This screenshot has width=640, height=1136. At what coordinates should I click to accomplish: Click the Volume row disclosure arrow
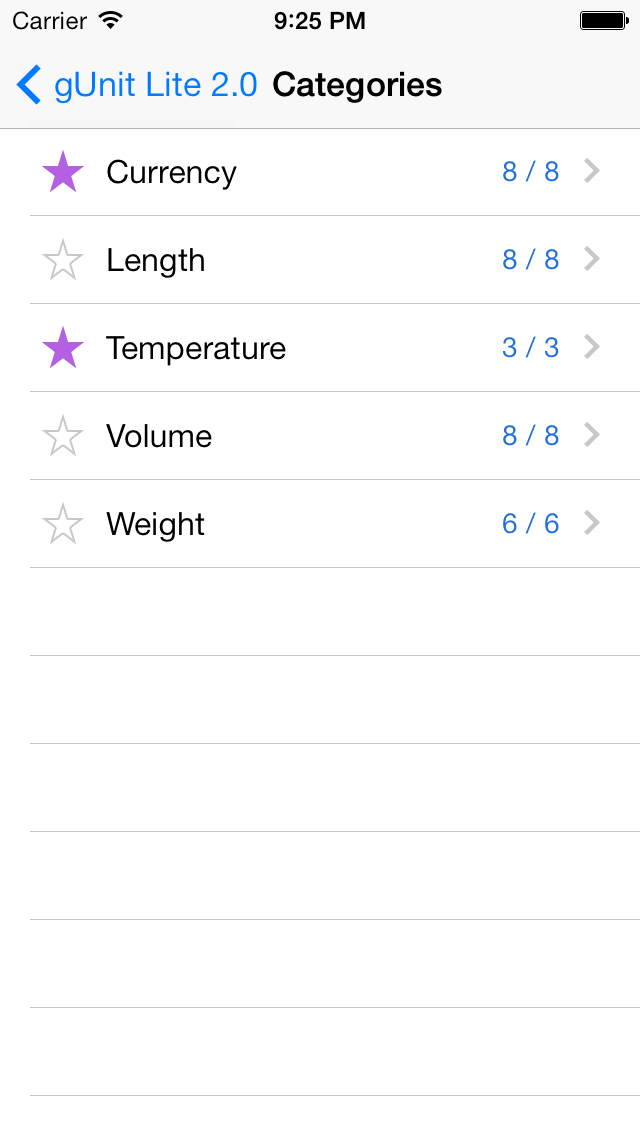(592, 435)
